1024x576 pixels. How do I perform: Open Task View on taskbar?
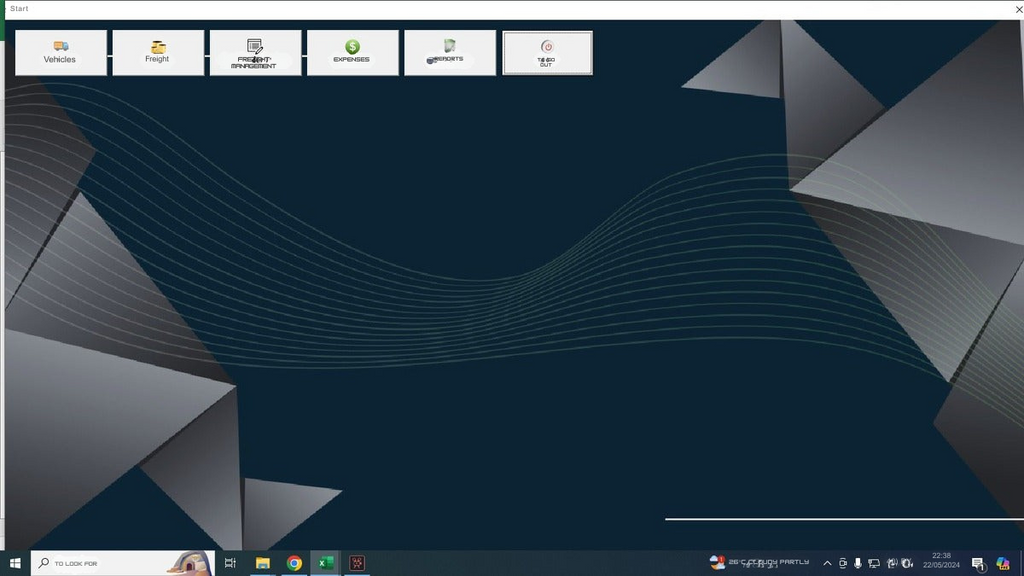[x=230, y=563]
